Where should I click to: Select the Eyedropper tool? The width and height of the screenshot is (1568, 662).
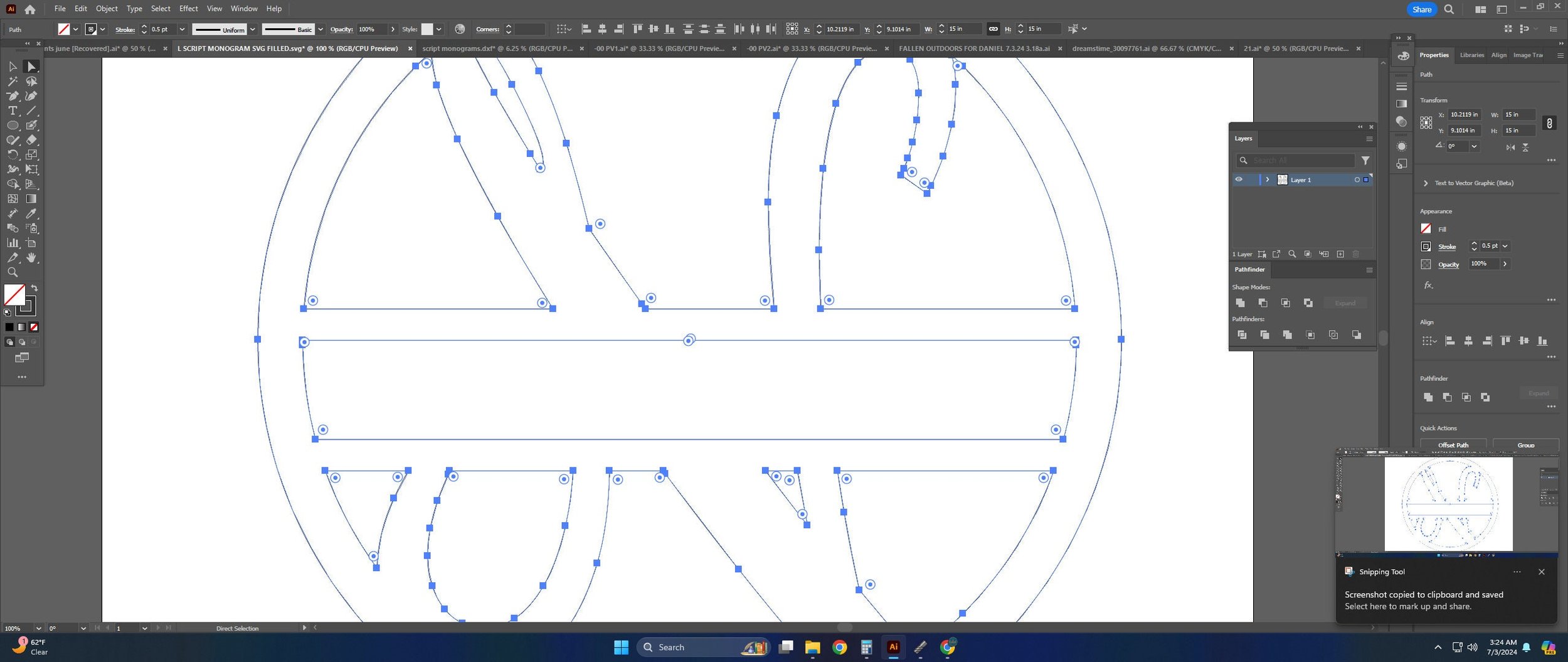click(31, 214)
